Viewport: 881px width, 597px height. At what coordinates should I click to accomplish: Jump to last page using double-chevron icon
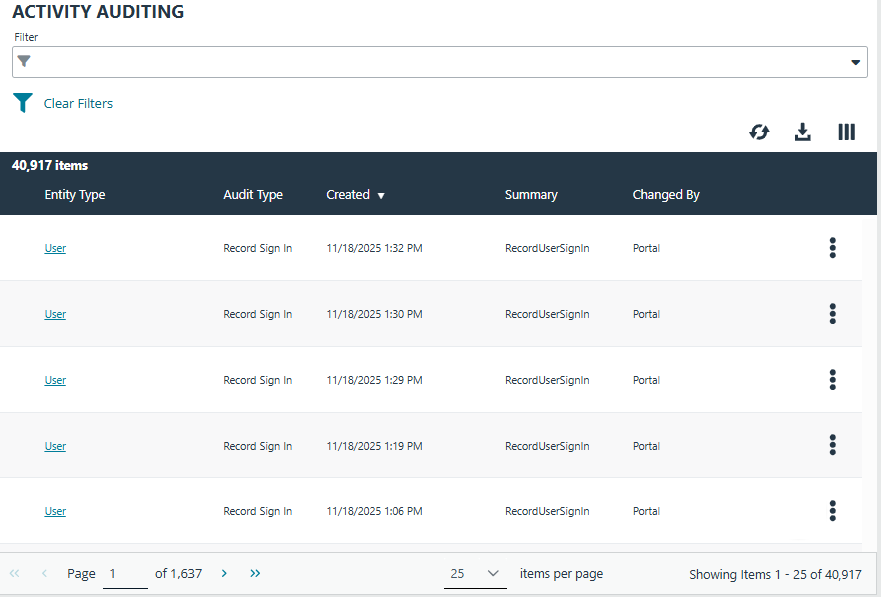tap(255, 573)
